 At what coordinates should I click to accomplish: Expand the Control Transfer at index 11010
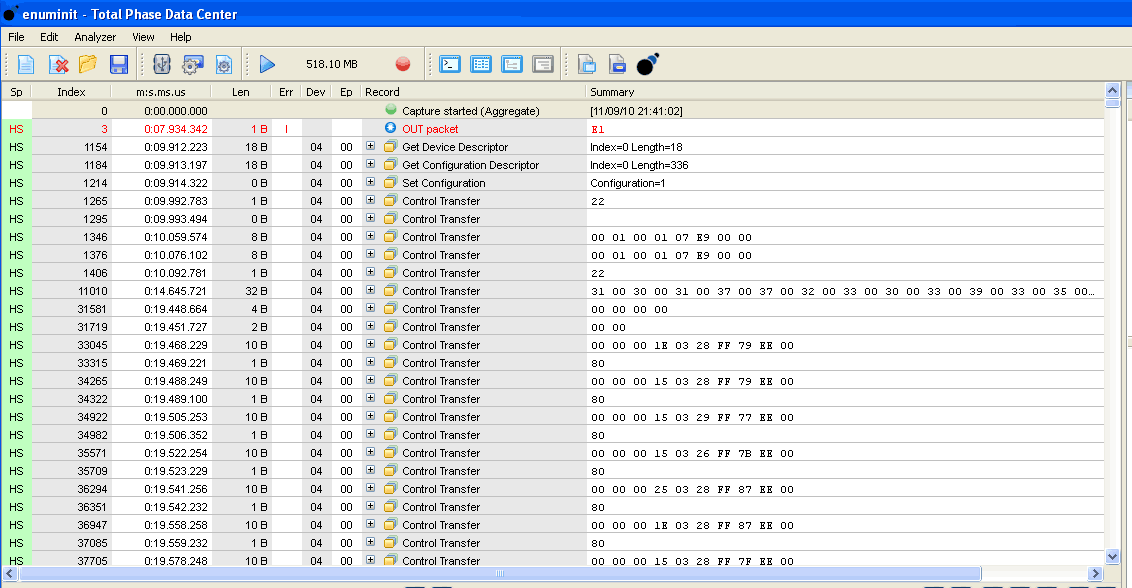[x=370, y=290]
